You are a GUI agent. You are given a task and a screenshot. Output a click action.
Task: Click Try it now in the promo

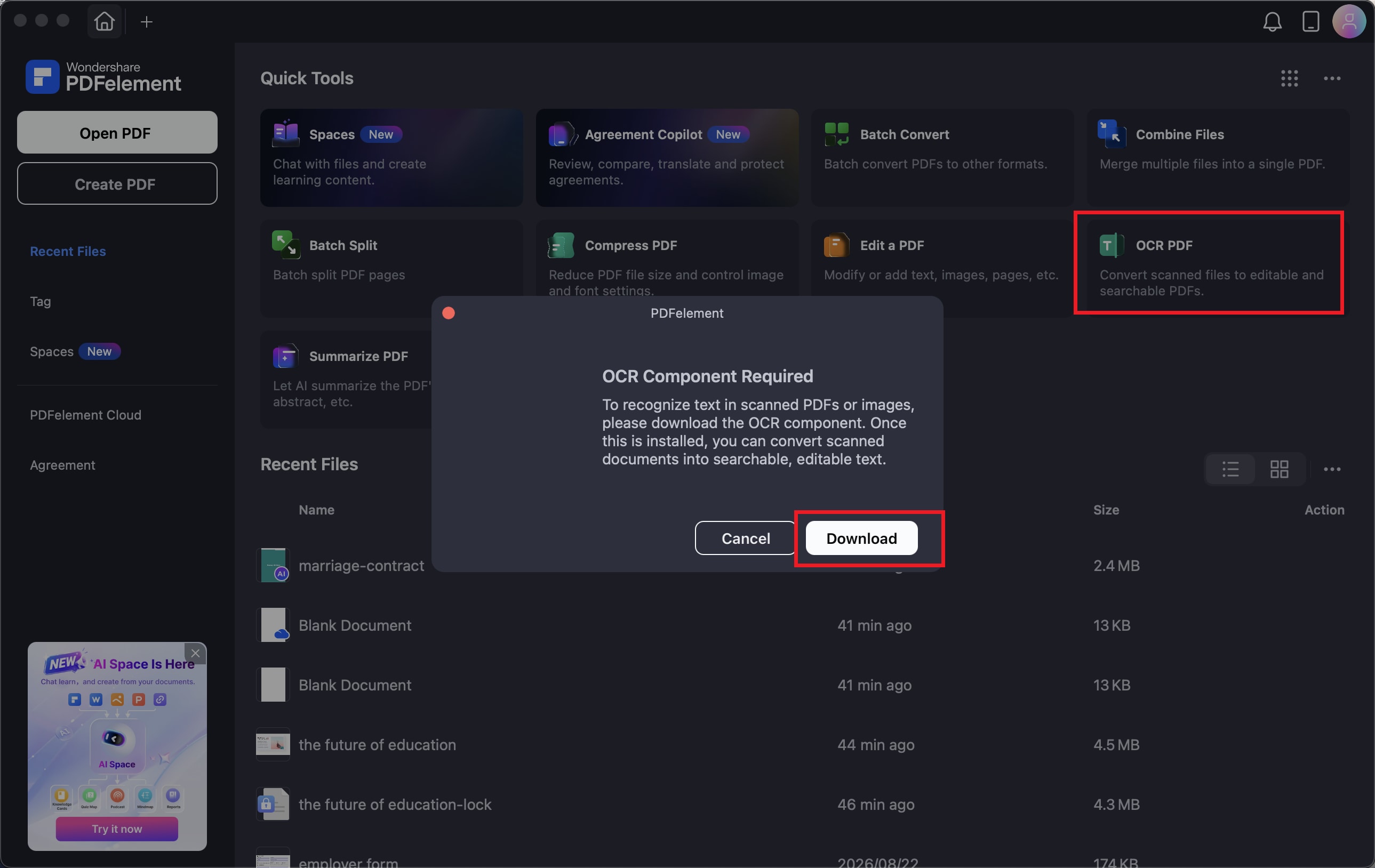(x=117, y=828)
